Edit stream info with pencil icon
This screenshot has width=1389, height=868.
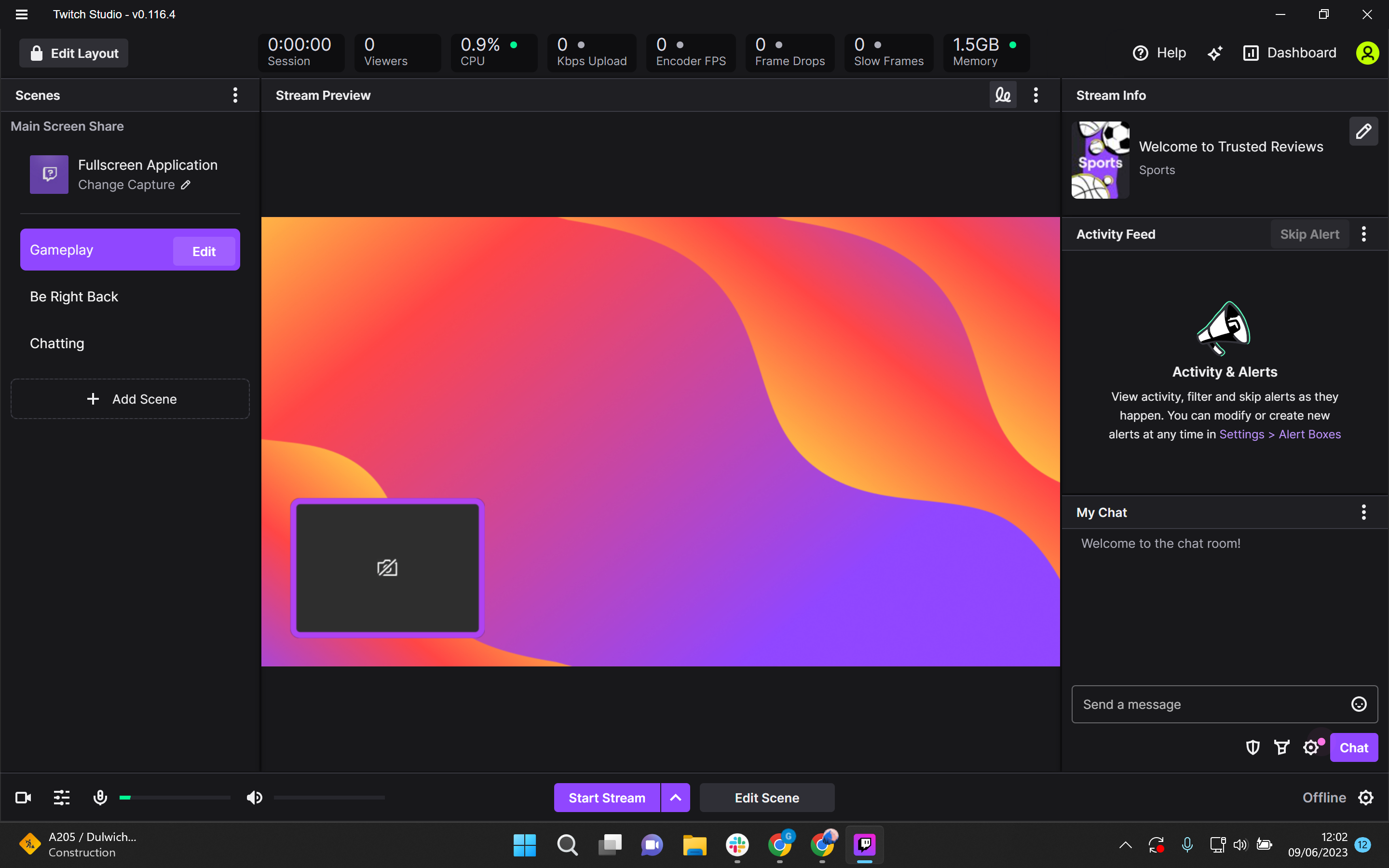coord(1364,132)
